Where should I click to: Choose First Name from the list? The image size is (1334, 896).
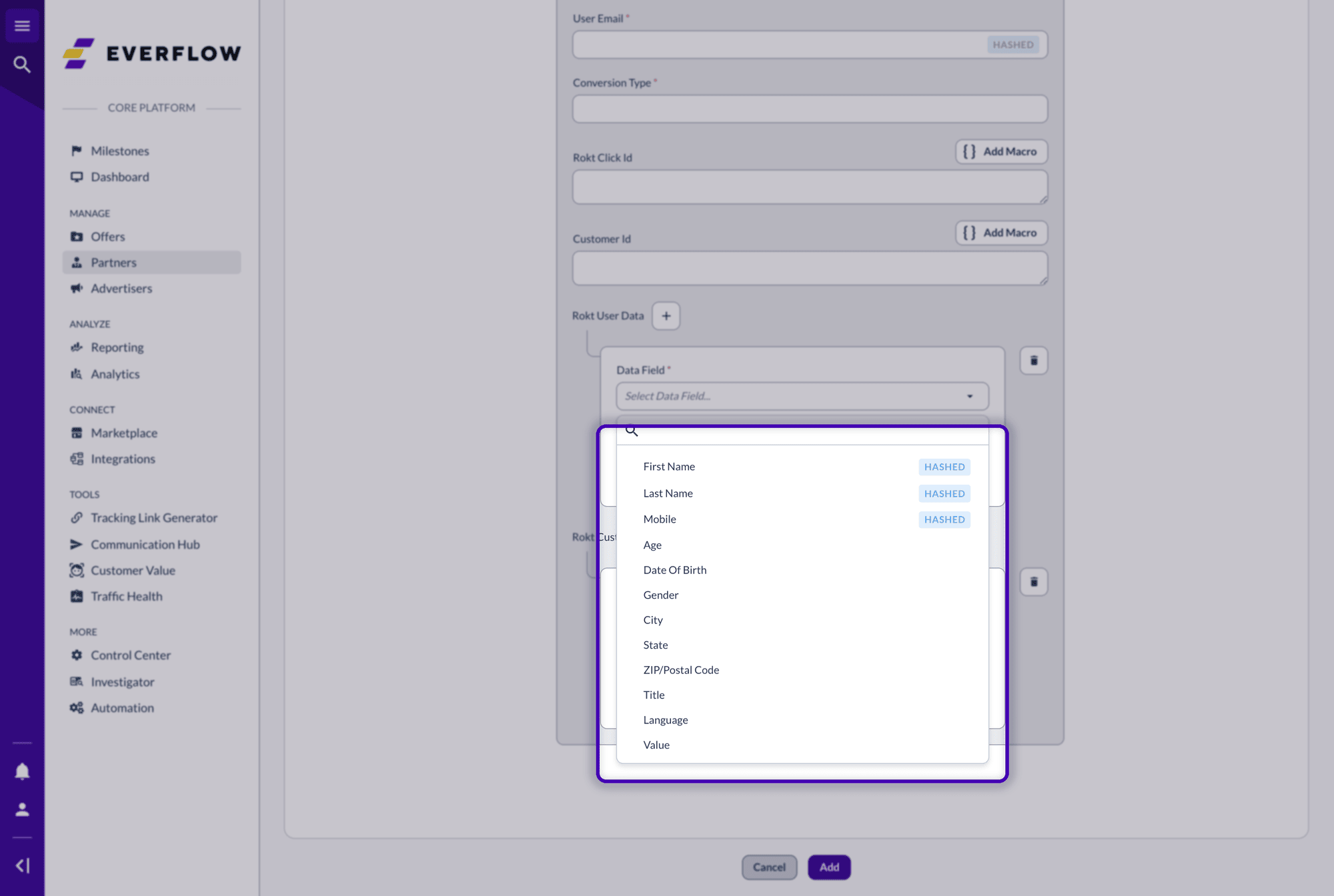click(x=802, y=467)
